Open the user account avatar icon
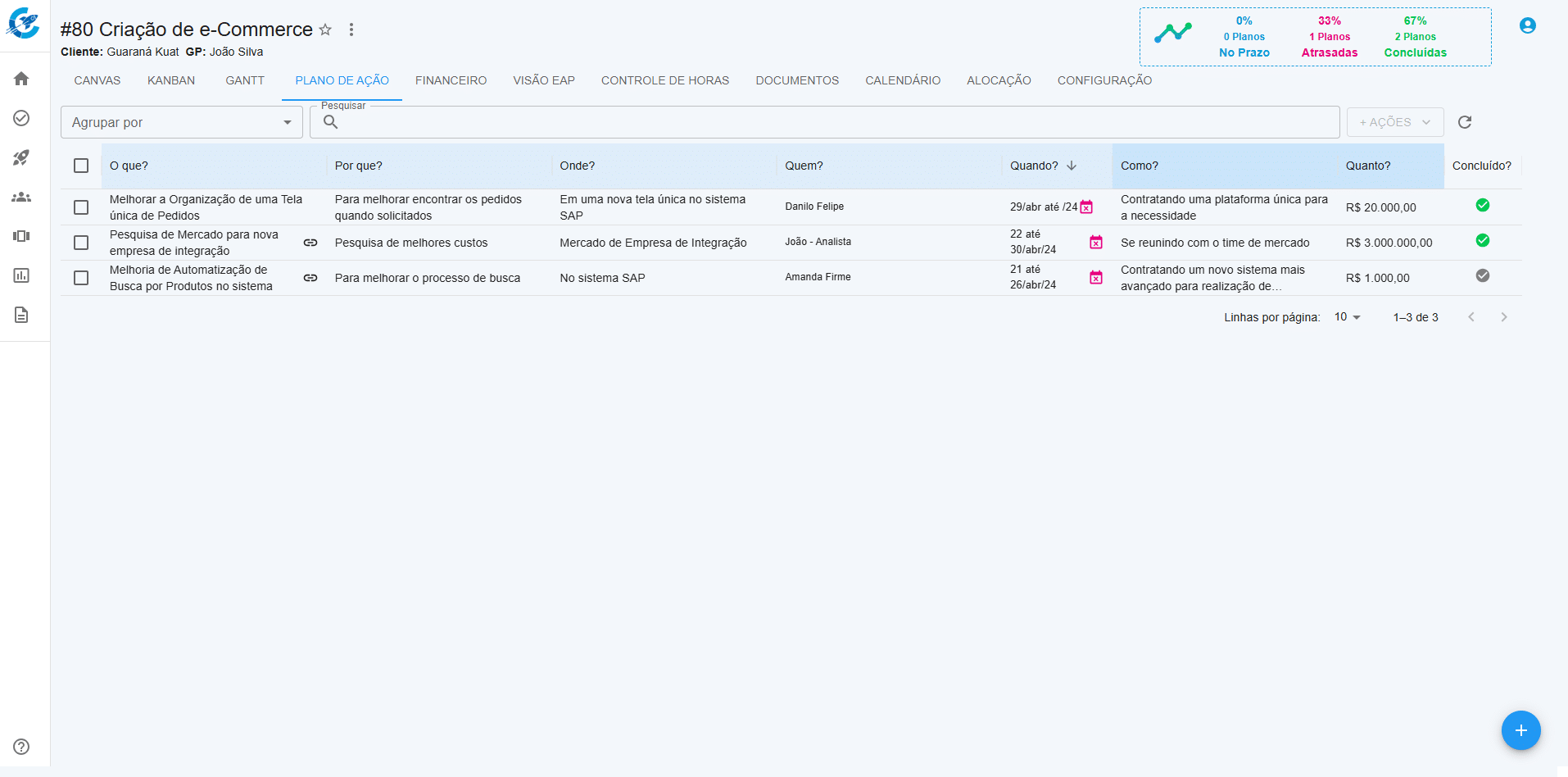Screen dimensions: 1568x777 coord(1528,25)
